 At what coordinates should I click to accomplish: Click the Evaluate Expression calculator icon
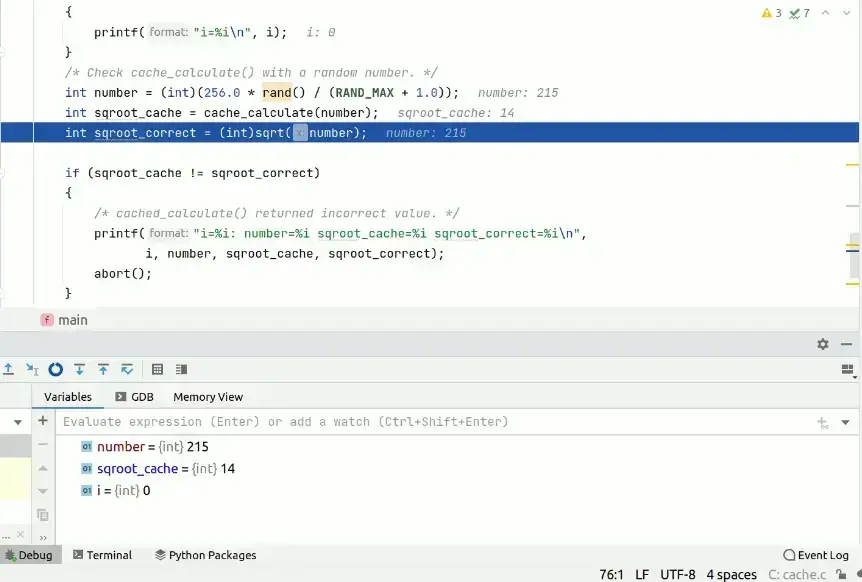157,369
